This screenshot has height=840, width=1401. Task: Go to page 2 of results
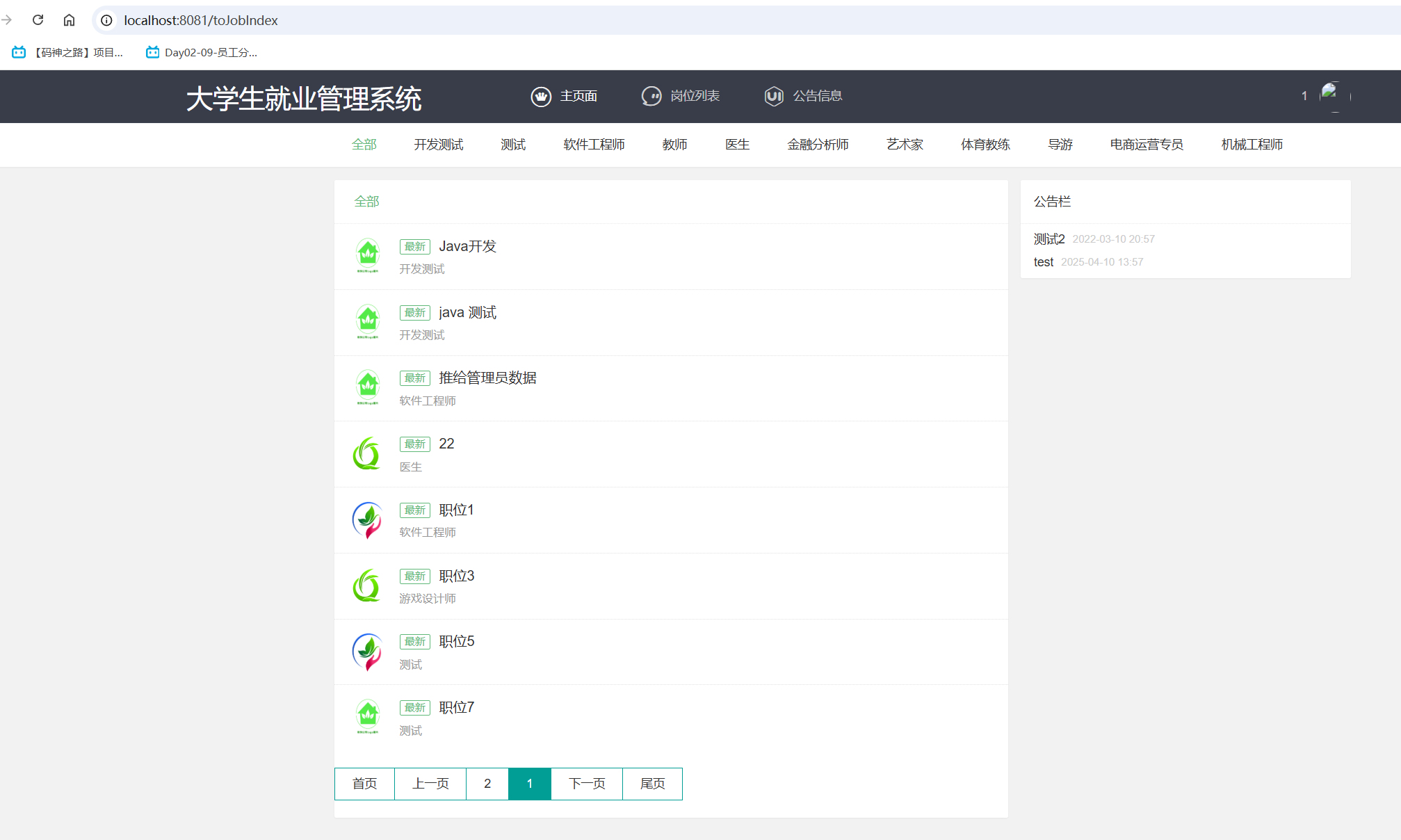pos(487,784)
